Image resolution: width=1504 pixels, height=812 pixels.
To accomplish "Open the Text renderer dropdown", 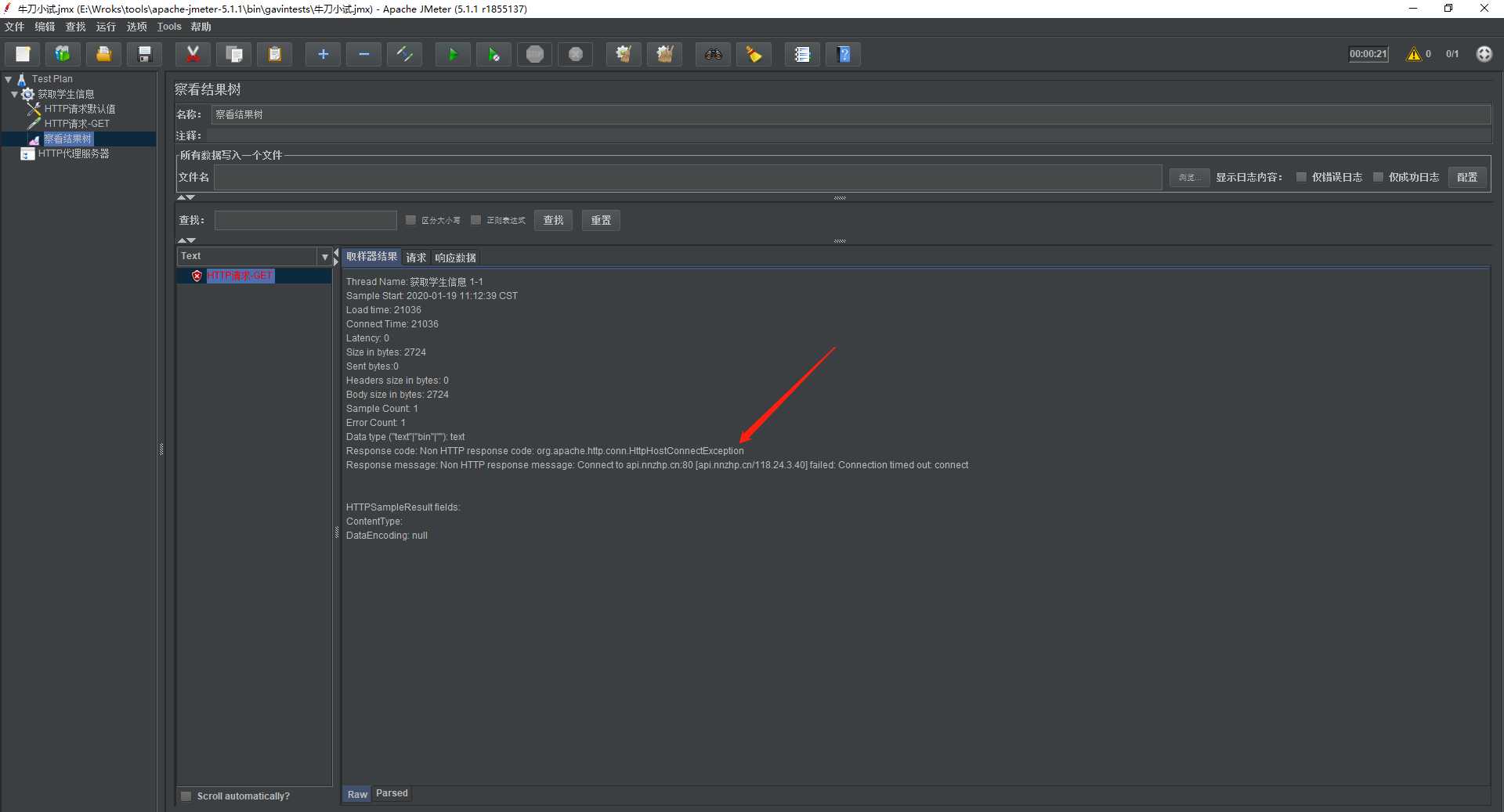I will 324,256.
